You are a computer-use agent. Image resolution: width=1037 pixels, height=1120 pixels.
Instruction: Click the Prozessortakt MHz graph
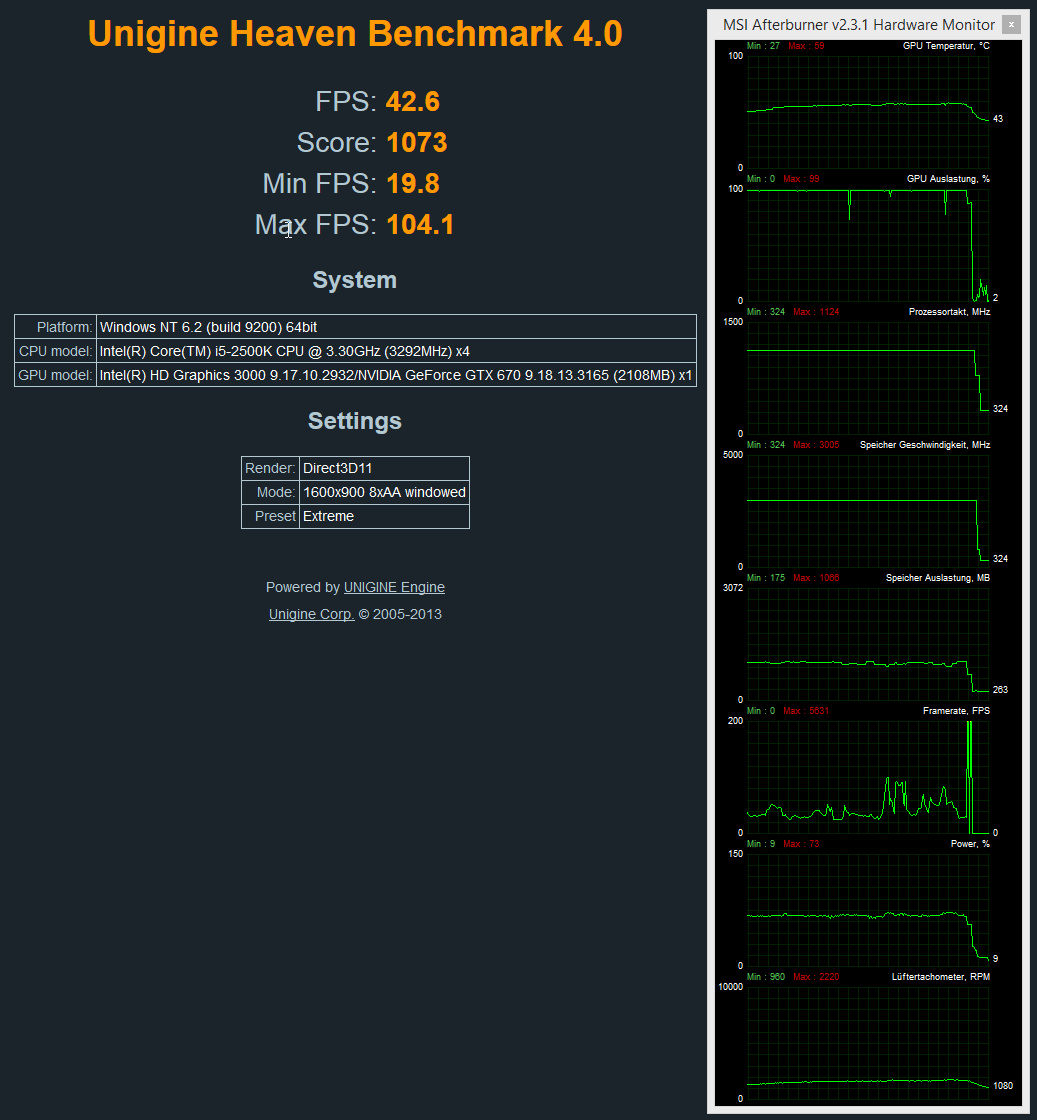click(x=868, y=378)
